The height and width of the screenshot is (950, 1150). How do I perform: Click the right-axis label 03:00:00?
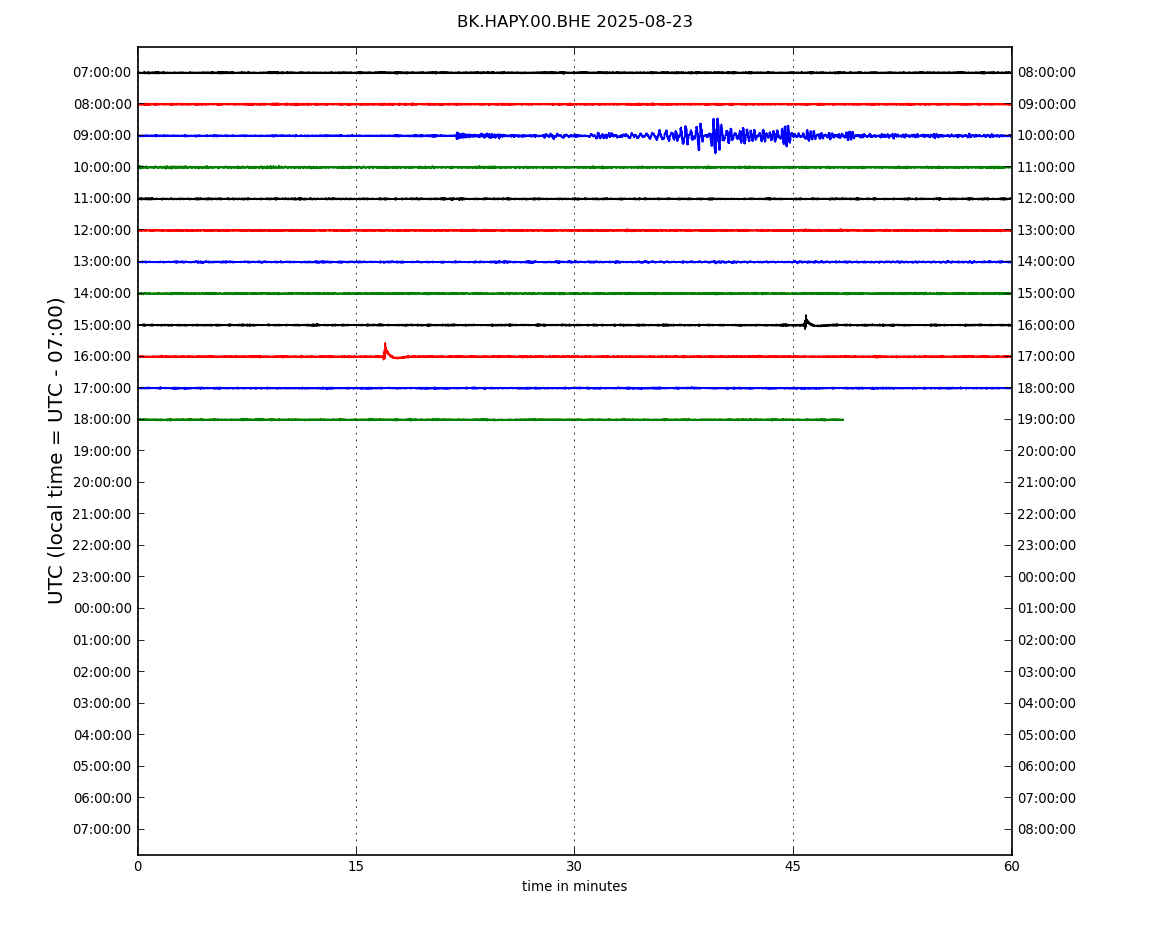click(x=1047, y=672)
